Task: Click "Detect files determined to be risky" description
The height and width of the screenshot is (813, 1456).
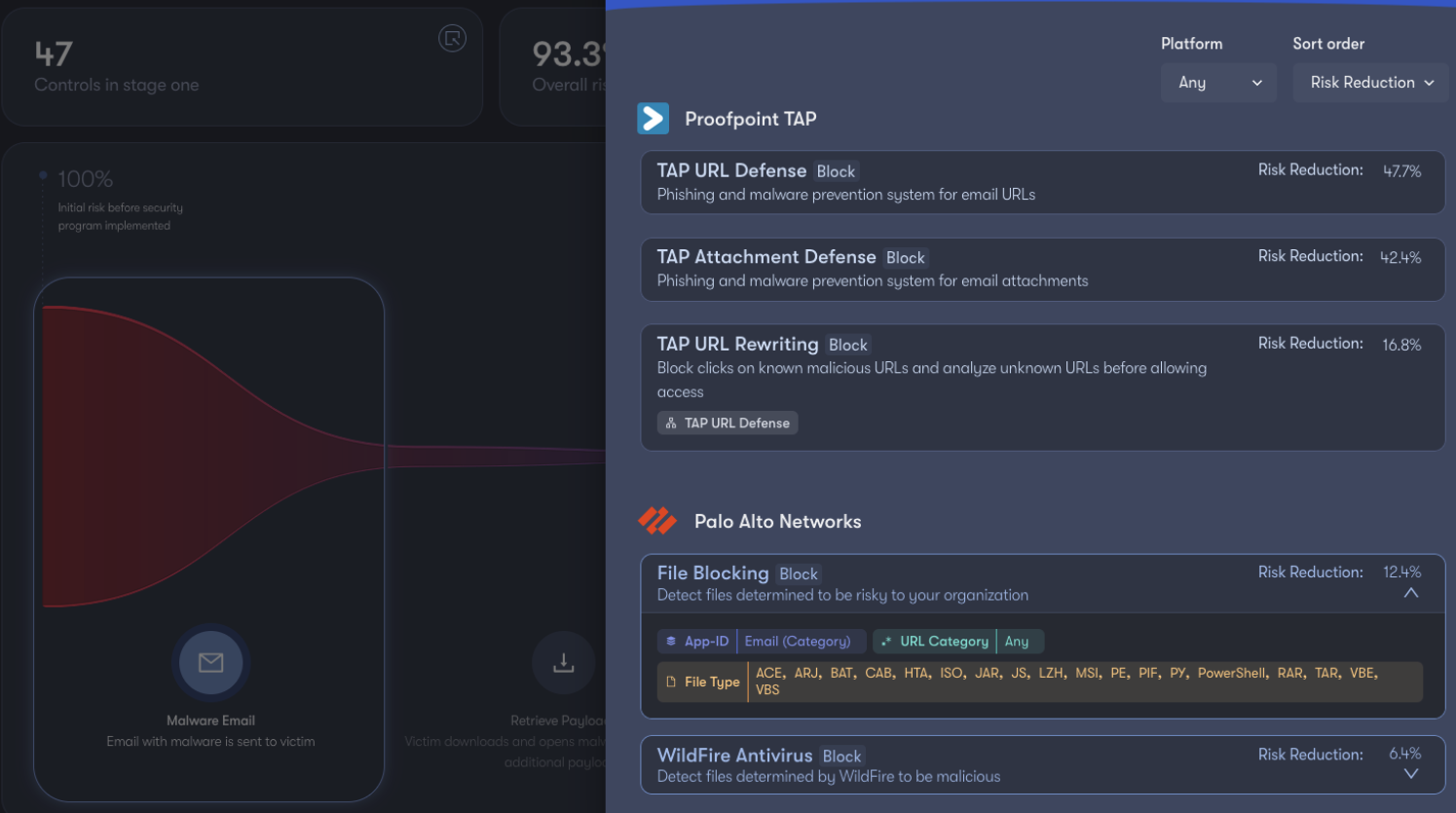Action: point(842,596)
